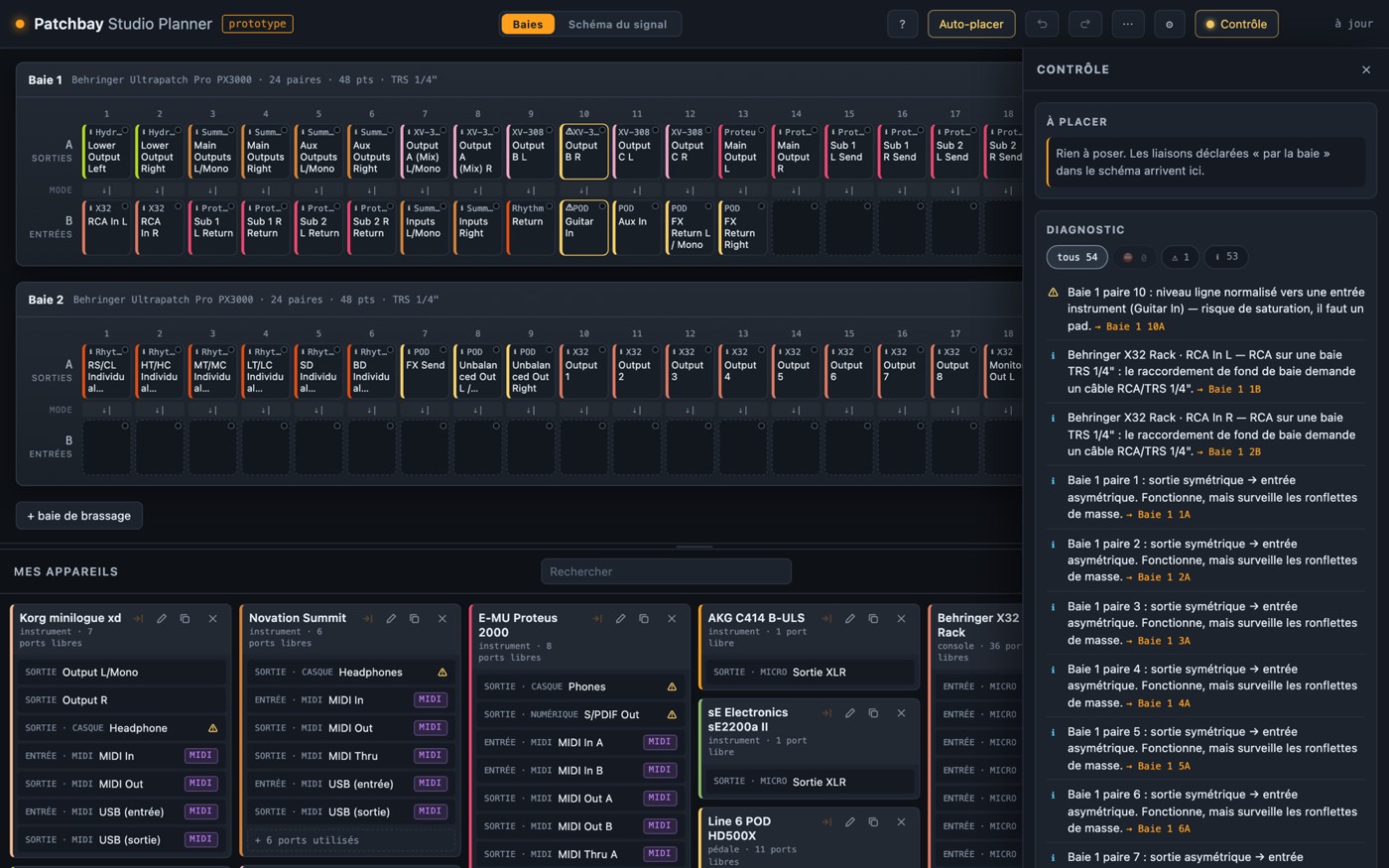Screen dimensions: 1389x868
Task: Select the 'Guitar In' cell in Baie 1
Action: click(583, 227)
